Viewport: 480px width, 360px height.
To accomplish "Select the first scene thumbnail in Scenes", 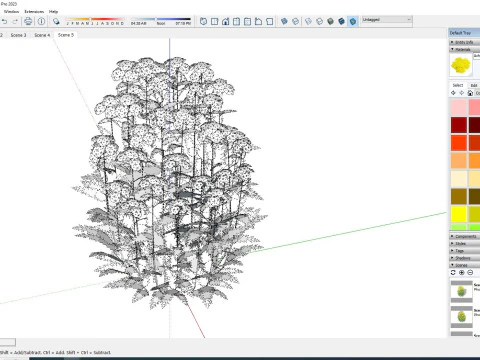I will tap(461, 291).
